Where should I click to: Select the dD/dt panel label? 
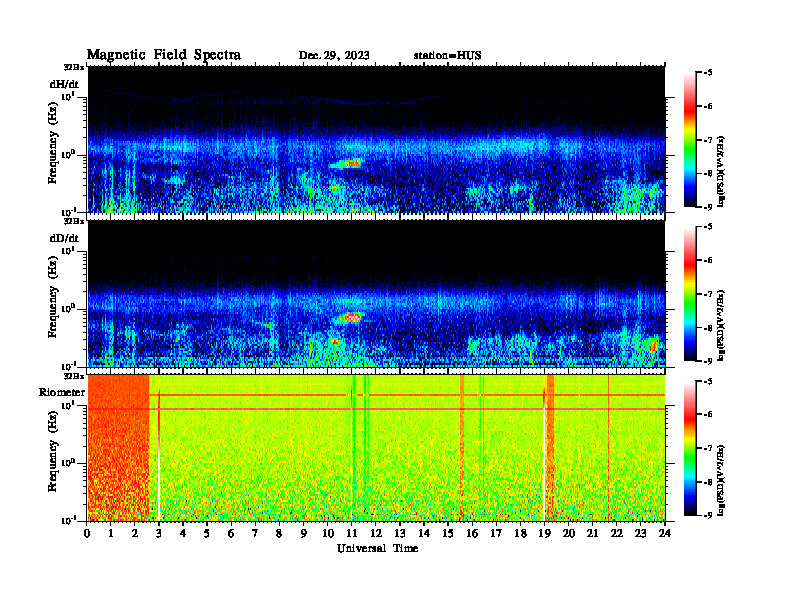pos(64,238)
